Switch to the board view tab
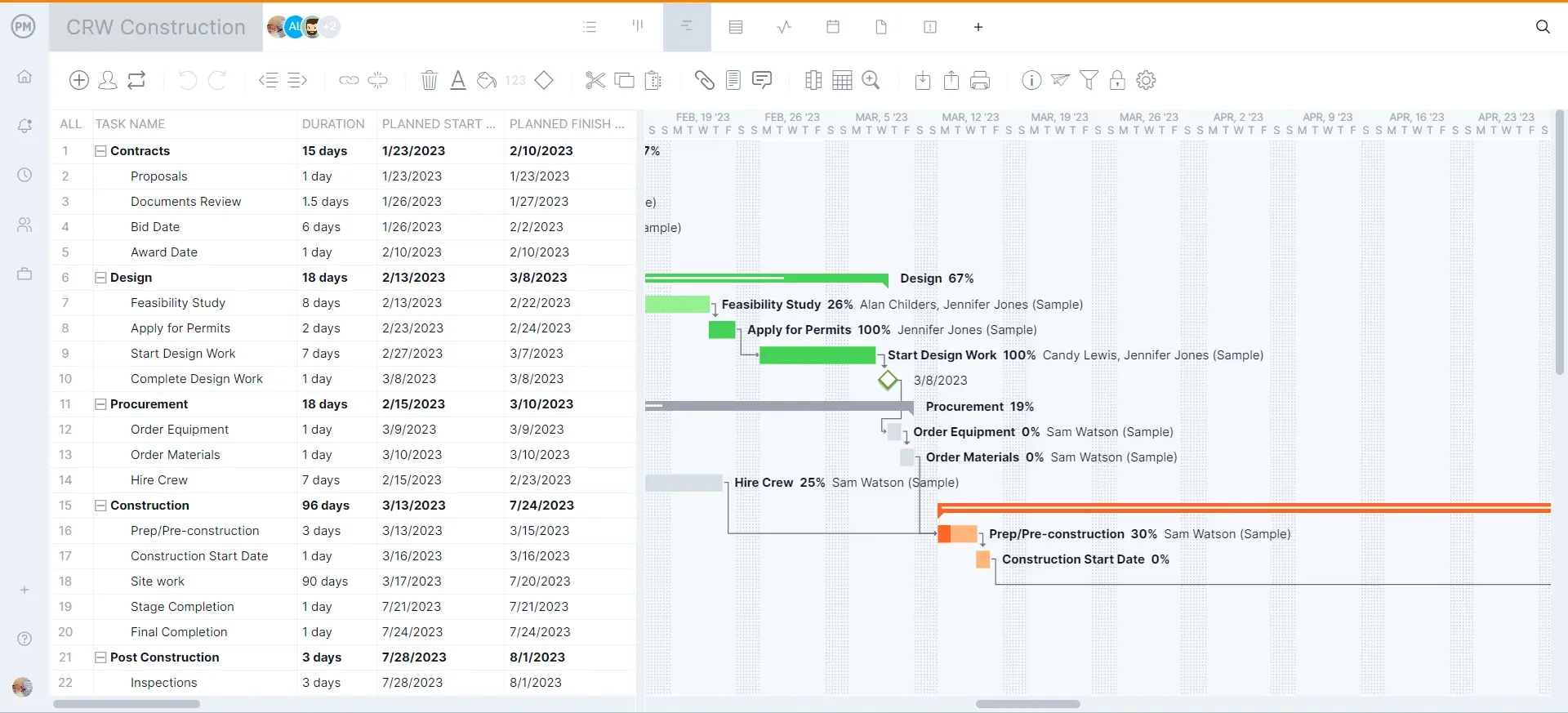The width and height of the screenshot is (1568, 713). click(x=638, y=27)
